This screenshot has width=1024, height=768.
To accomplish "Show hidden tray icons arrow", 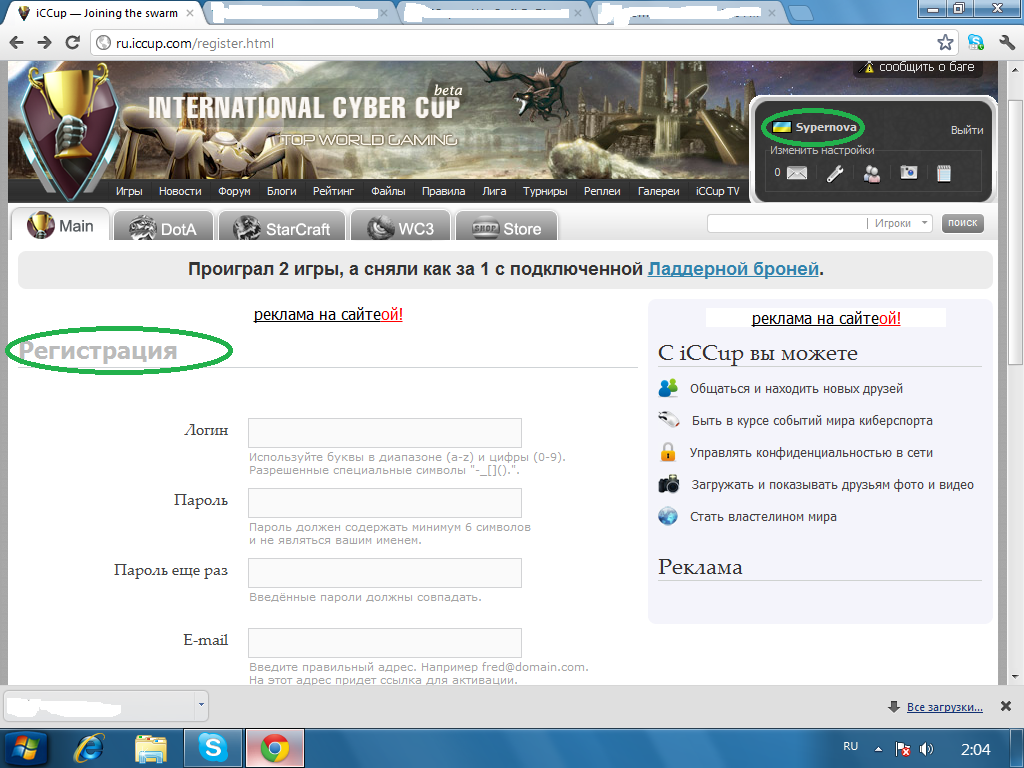I will click(878, 749).
